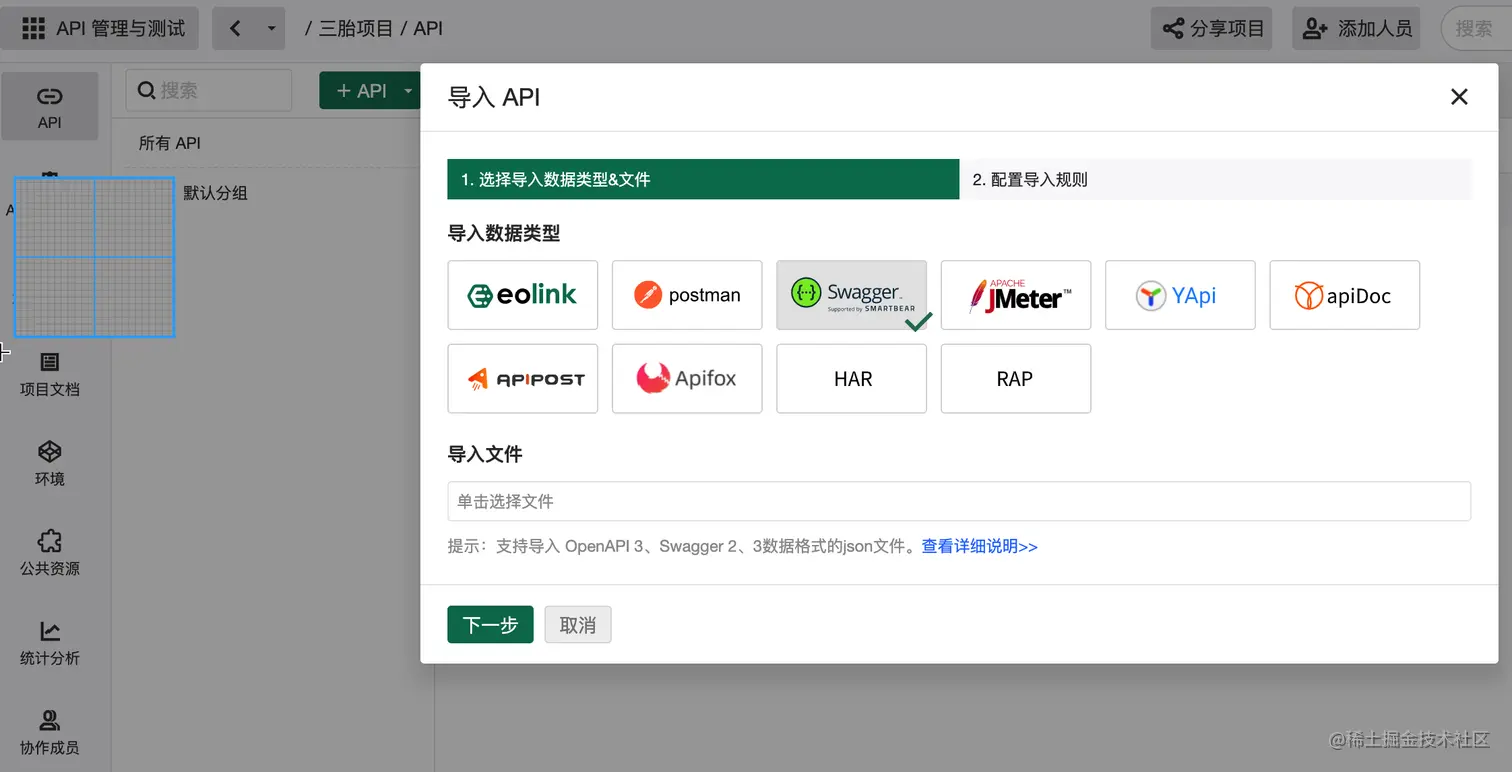The height and width of the screenshot is (772, 1512).
Task: Click the 导入 API dialog title
Action: [494, 97]
